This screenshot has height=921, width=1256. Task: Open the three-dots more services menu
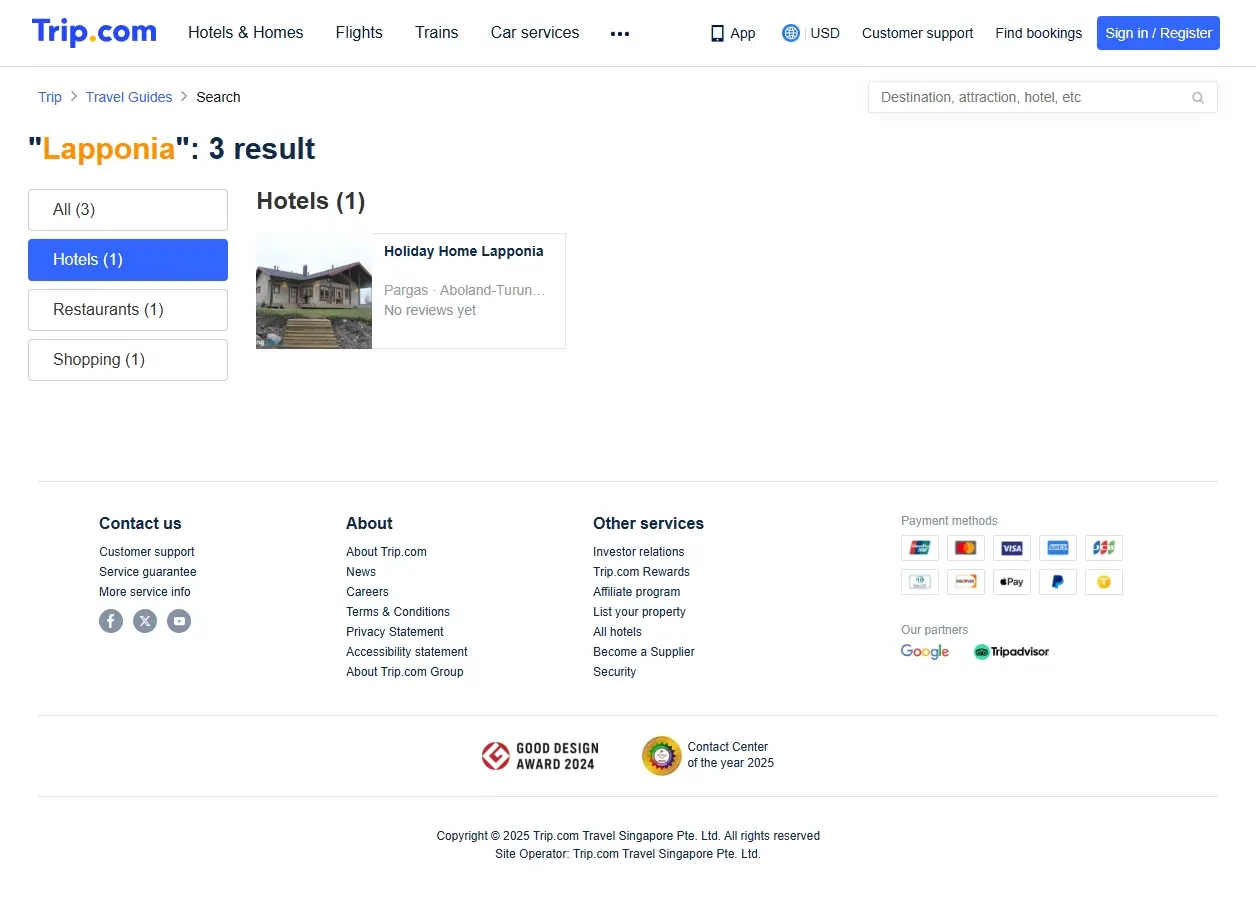(x=620, y=33)
